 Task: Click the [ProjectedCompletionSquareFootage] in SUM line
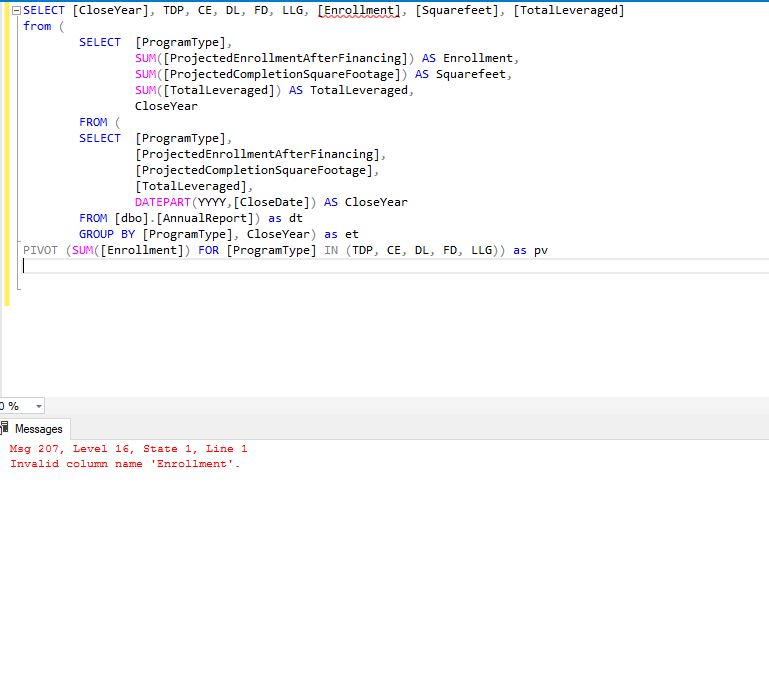click(282, 75)
